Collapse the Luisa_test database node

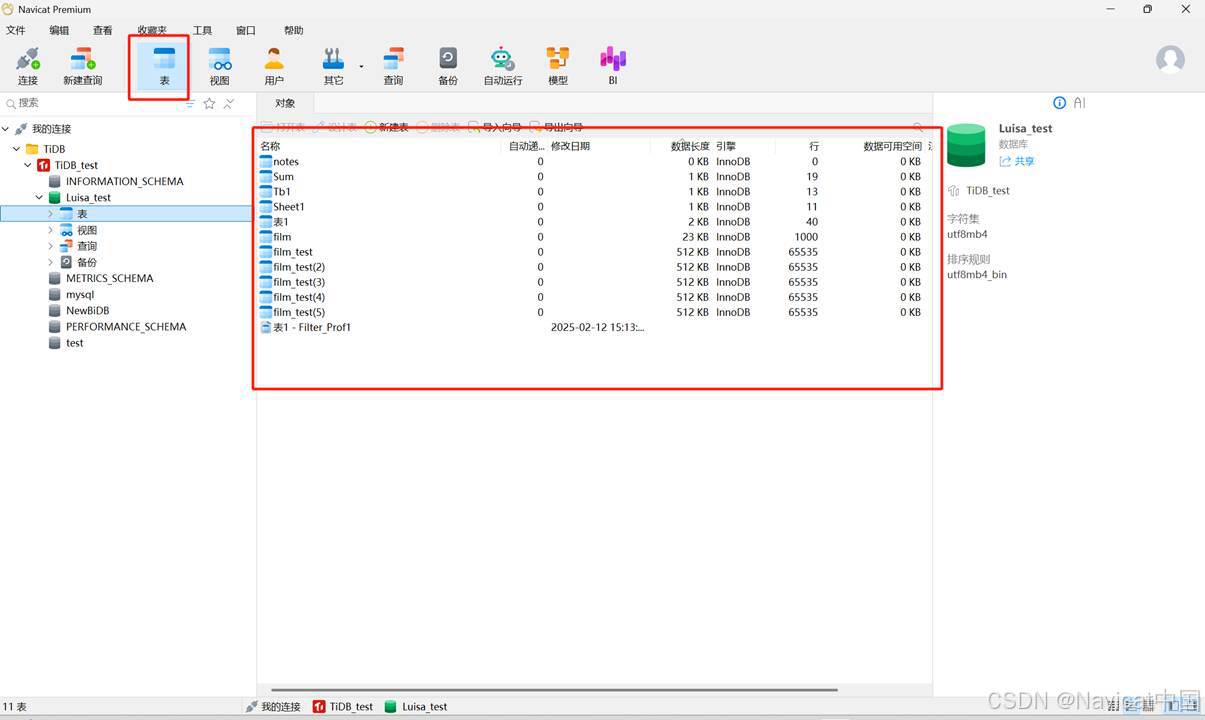coord(40,198)
